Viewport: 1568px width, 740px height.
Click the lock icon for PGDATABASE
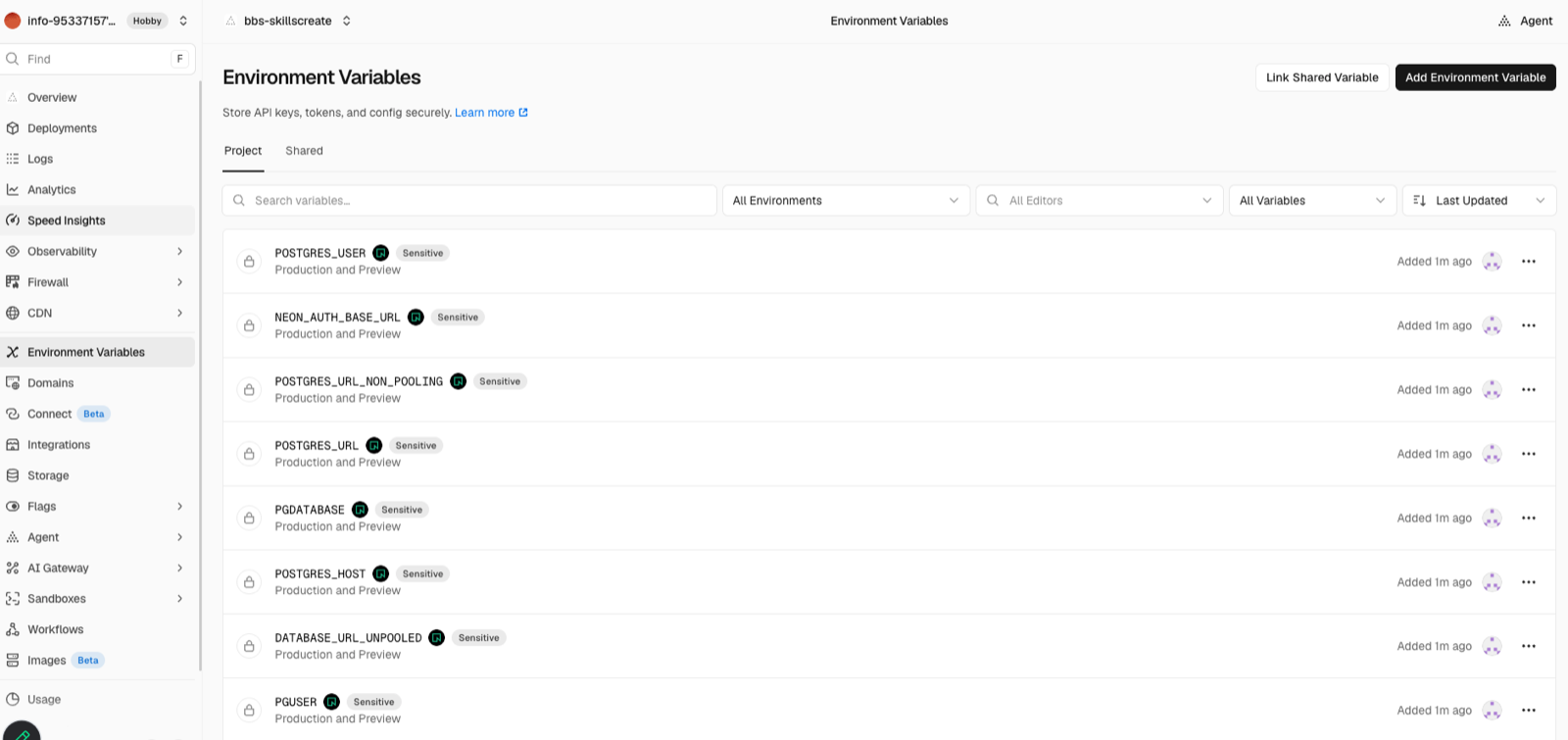click(x=249, y=518)
